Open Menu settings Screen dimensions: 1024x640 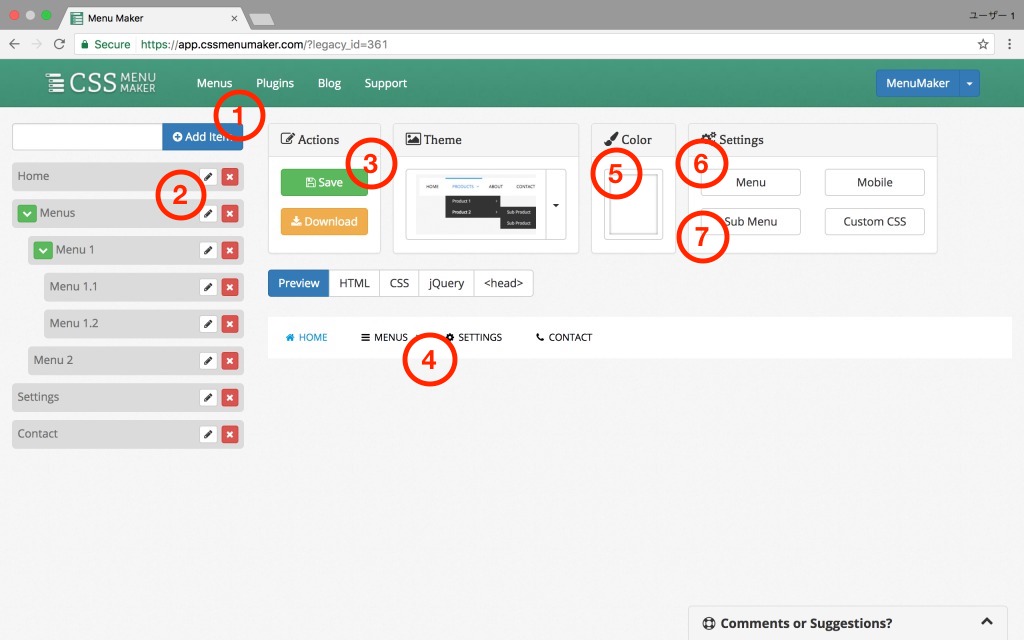click(750, 182)
